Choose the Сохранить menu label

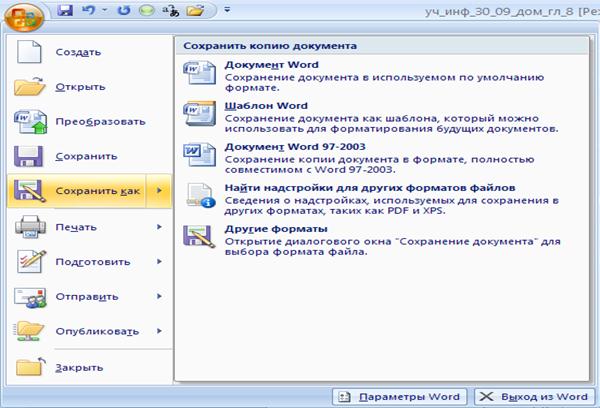(86, 156)
